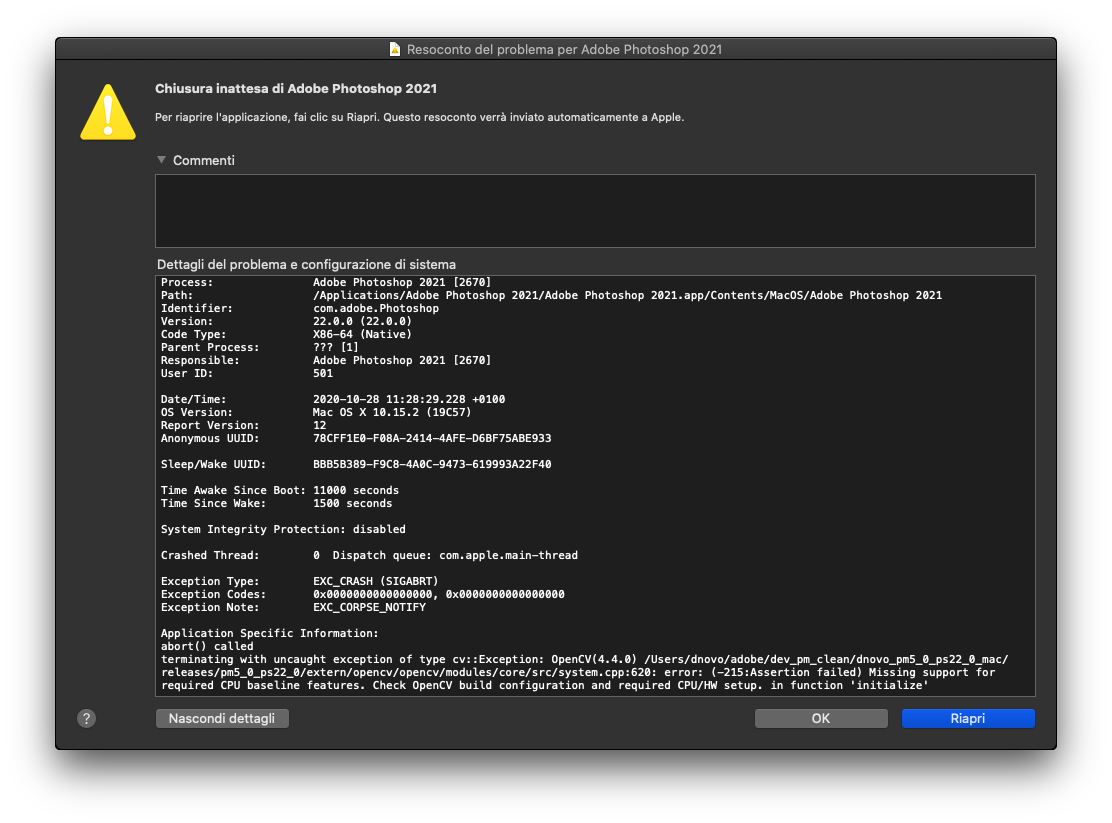Click 'Time Awake Since Boot: 11000 seconds'
The width and height of the screenshot is (1112, 823).
pyautogui.click(x=279, y=490)
